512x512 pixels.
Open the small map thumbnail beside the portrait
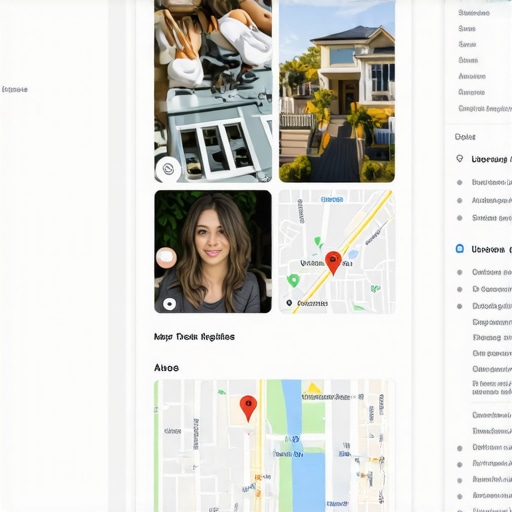(x=337, y=252)
